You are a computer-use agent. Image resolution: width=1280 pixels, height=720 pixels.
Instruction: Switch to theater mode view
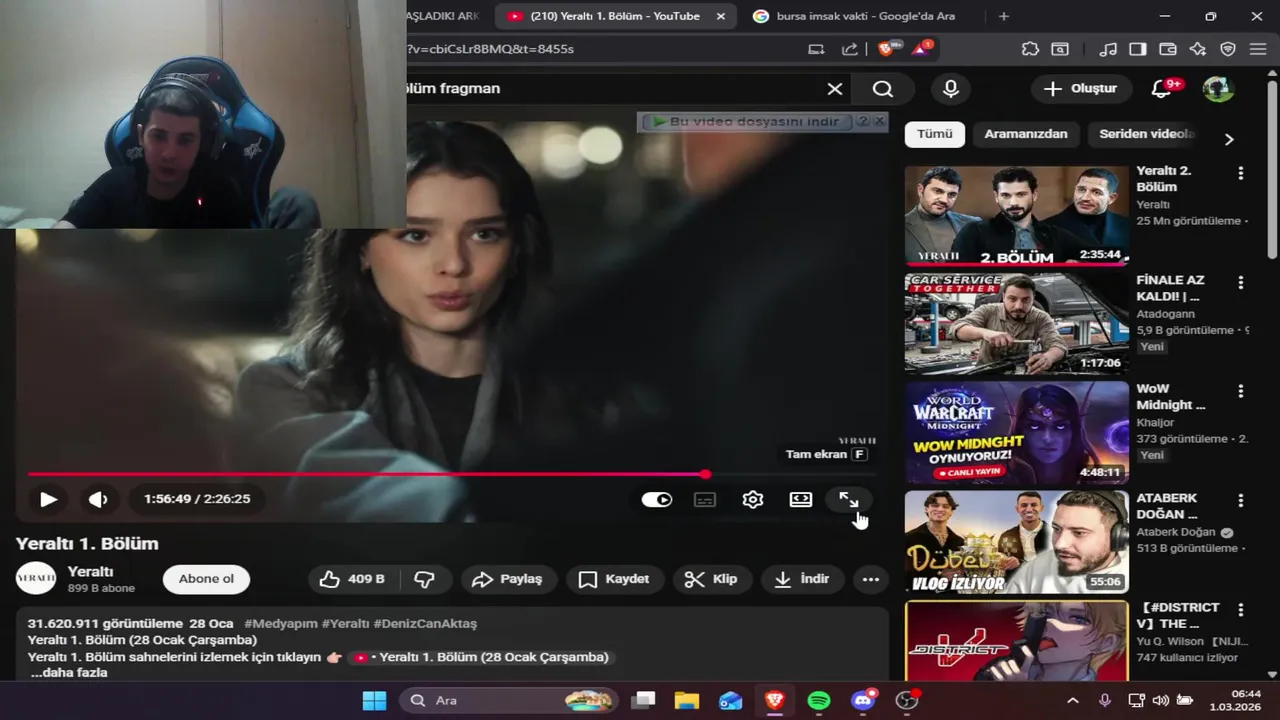pos(801,500)
